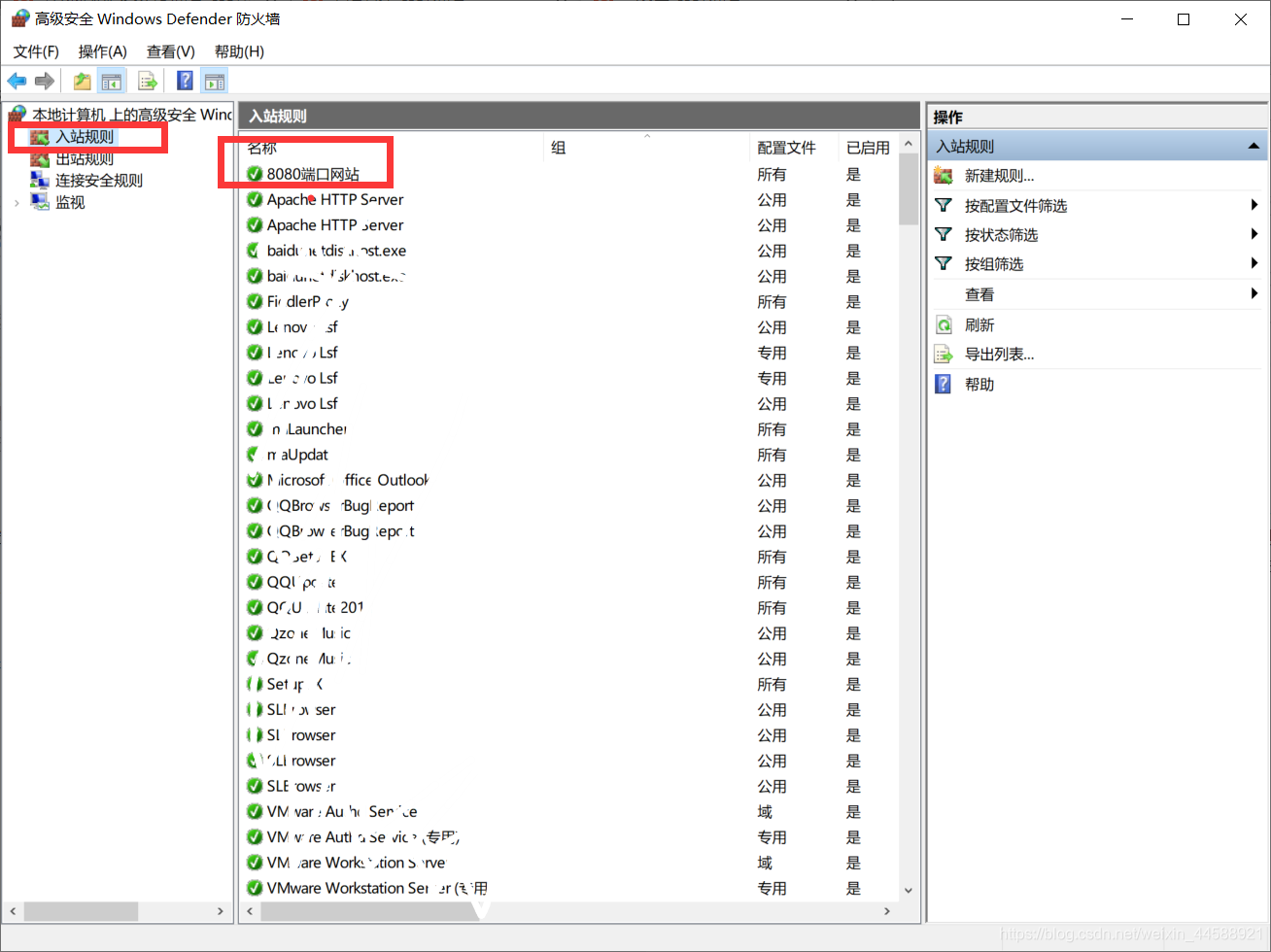Open the 按状态筛选 submenu arrow

point(1254,234)
